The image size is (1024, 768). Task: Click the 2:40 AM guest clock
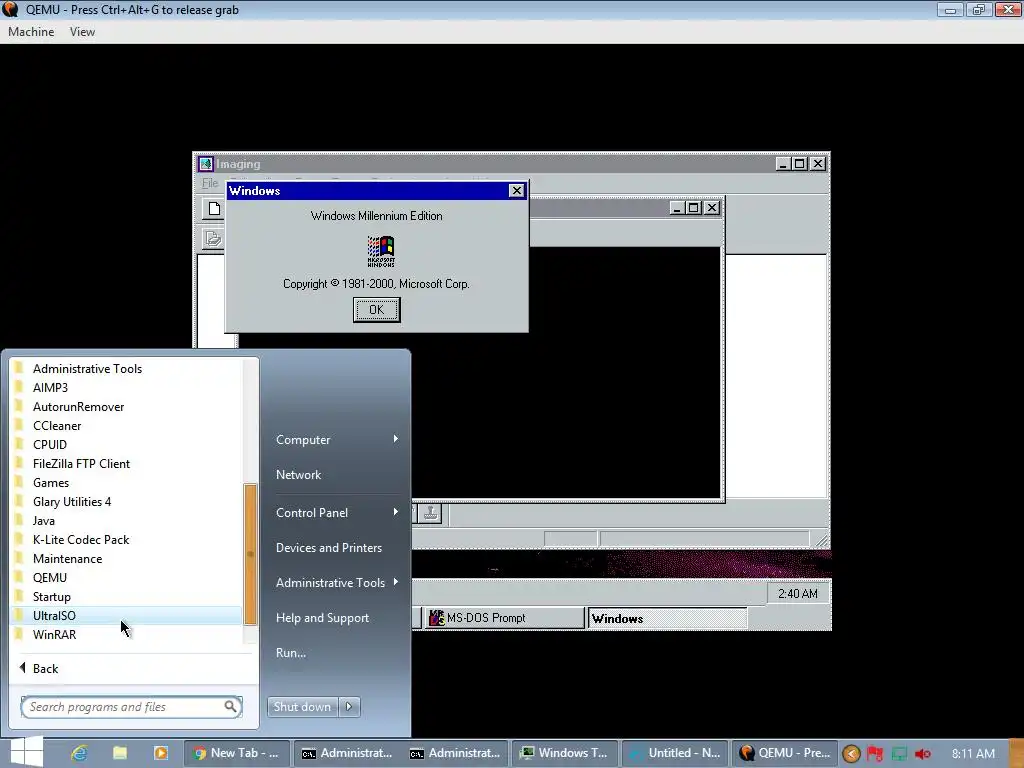tap(797, 594)
